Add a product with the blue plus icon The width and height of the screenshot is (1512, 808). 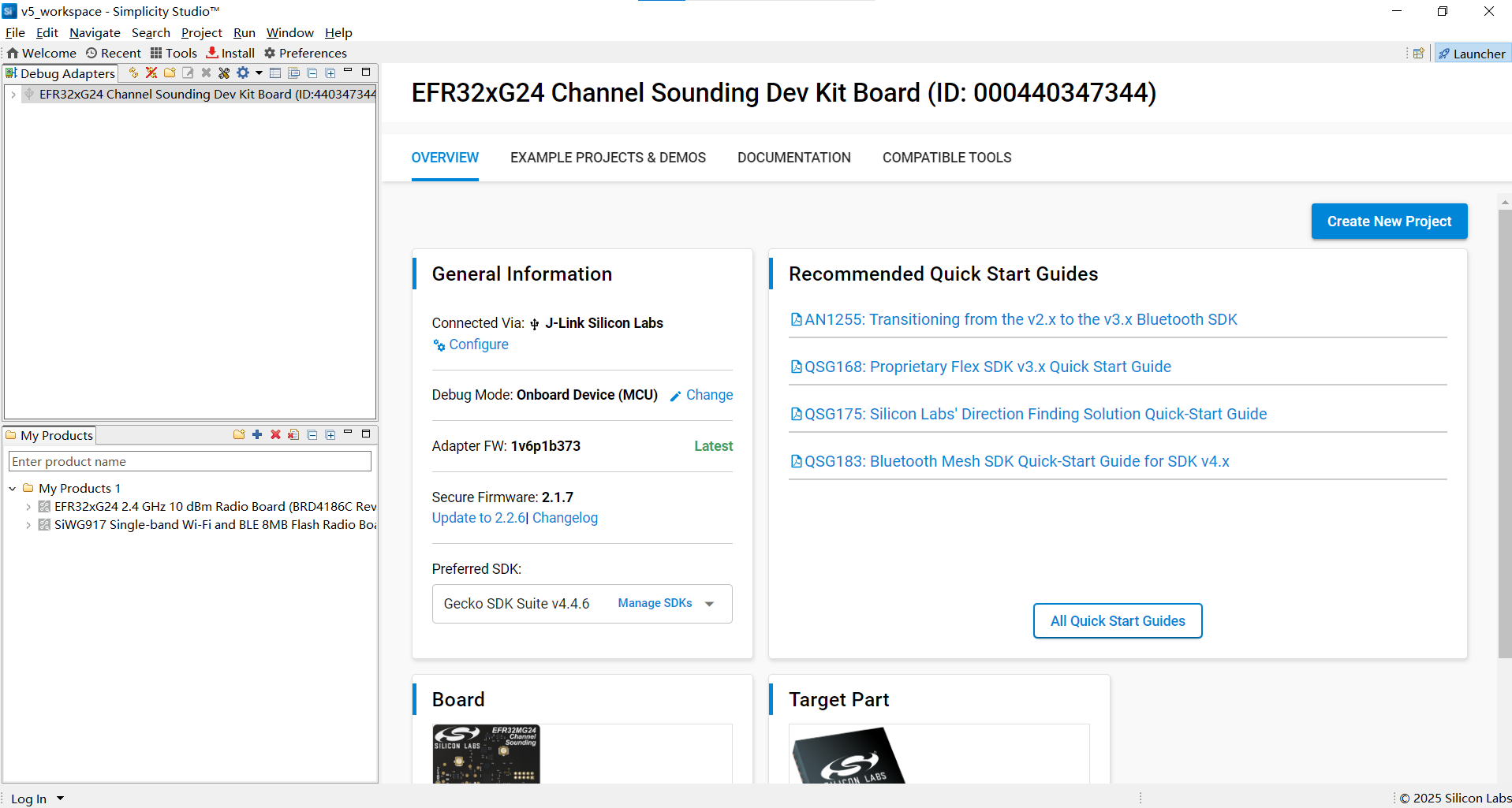pyautogui.click(x=257, y=434)
